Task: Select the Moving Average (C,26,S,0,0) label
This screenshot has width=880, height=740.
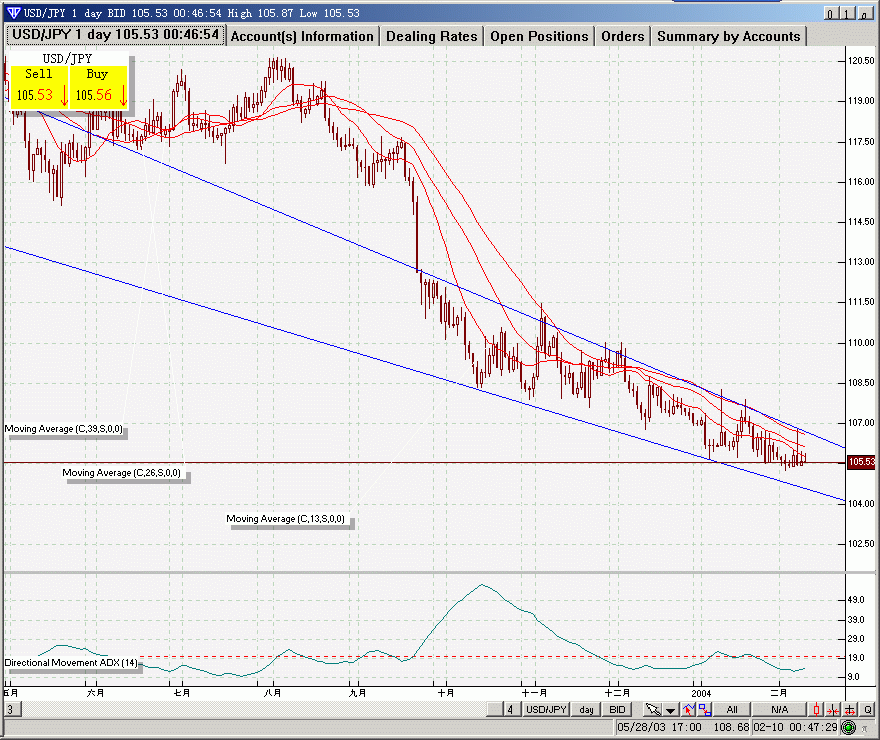Action: click(122, 473)
